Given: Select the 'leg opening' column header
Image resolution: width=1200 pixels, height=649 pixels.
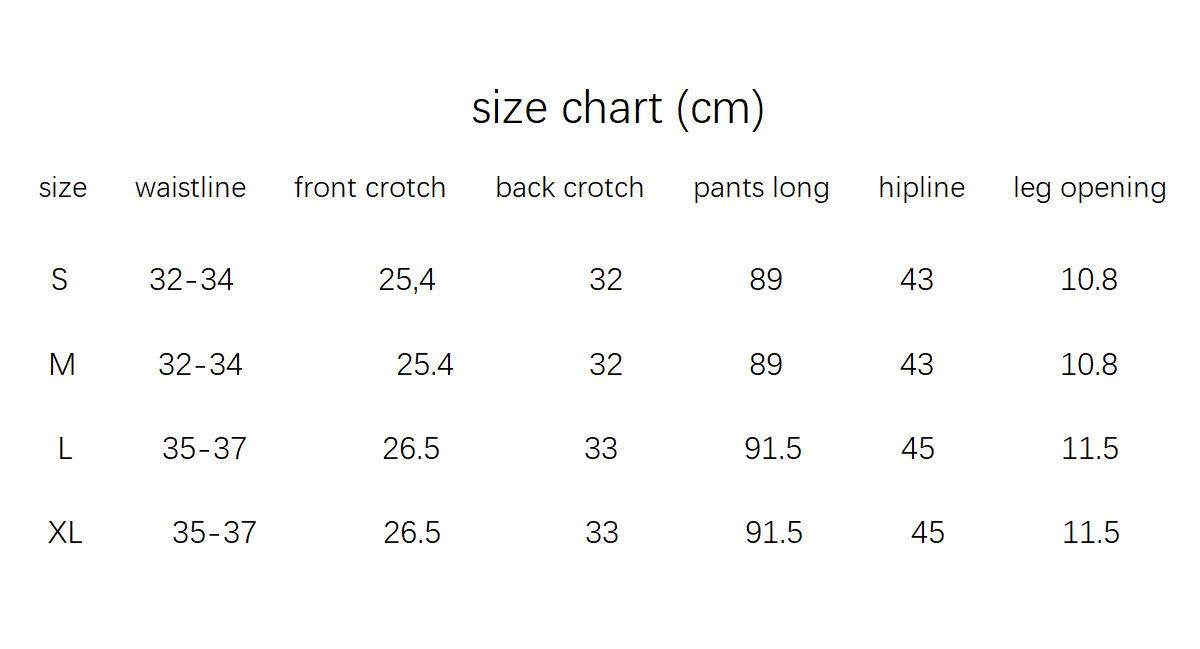Looking at the screenshot, I should tap(1089, 189).
